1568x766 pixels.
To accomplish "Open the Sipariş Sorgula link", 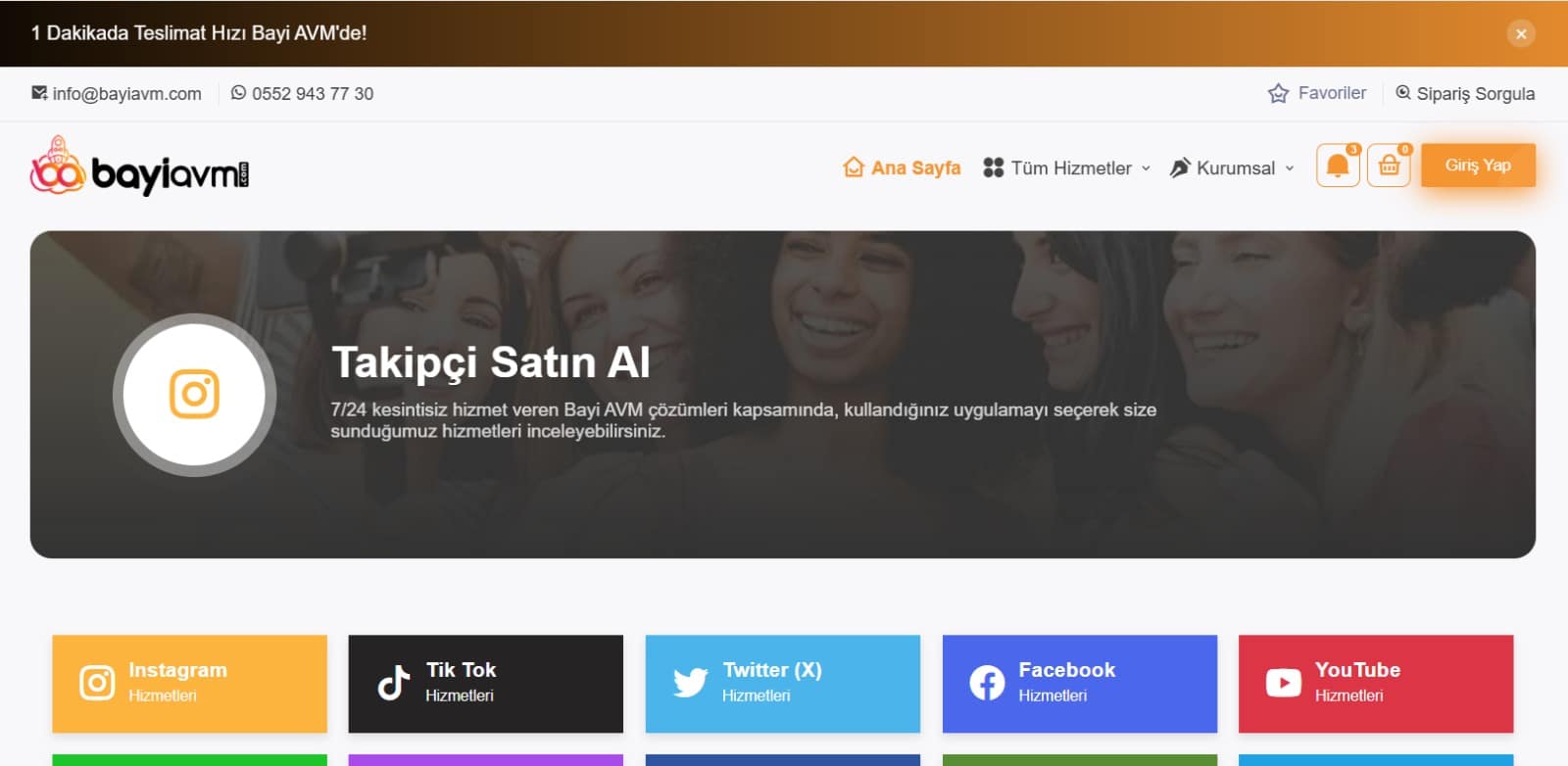I will click(x=1465, y=94).
